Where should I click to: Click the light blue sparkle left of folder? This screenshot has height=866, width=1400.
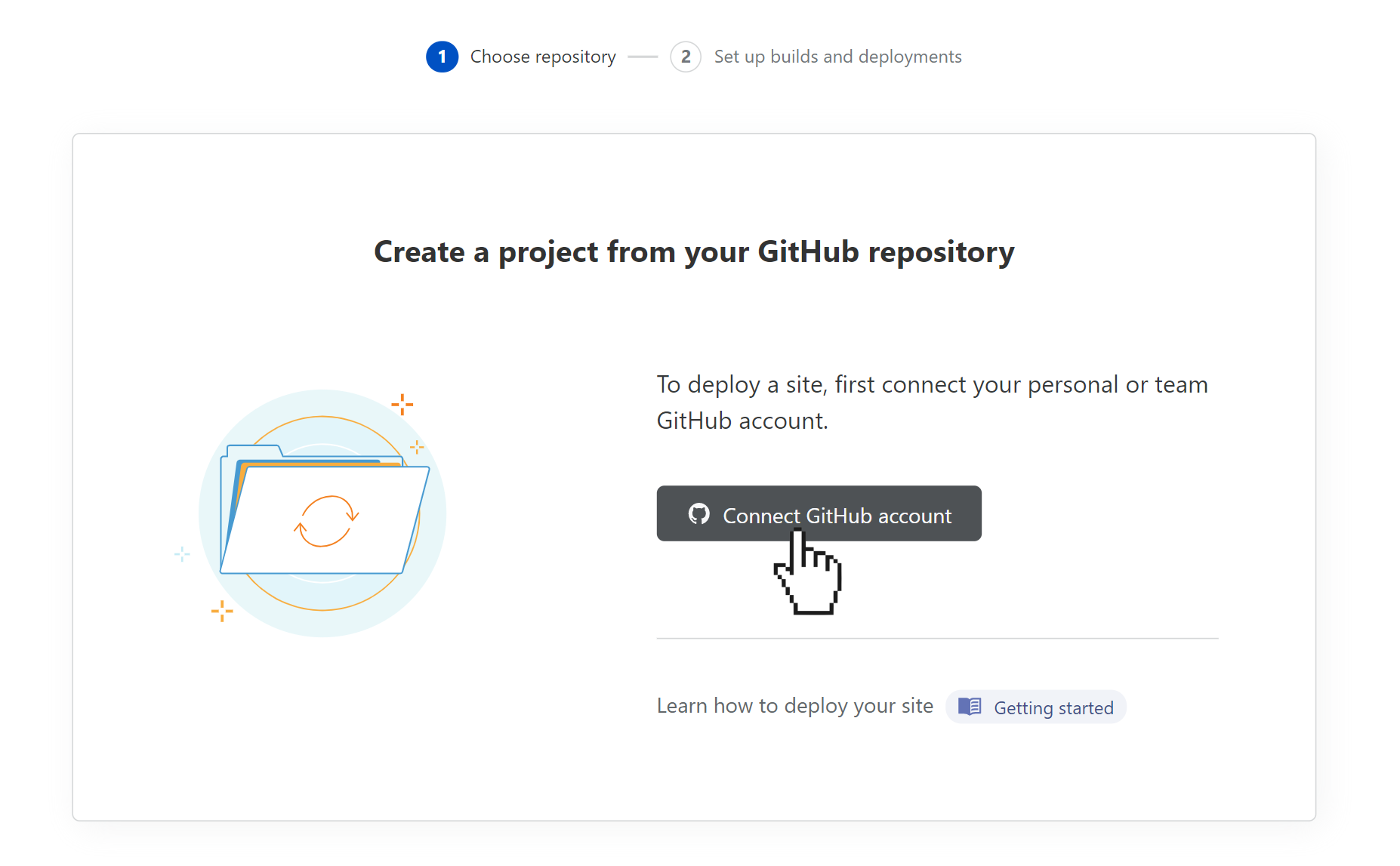[x=182, y=554]
